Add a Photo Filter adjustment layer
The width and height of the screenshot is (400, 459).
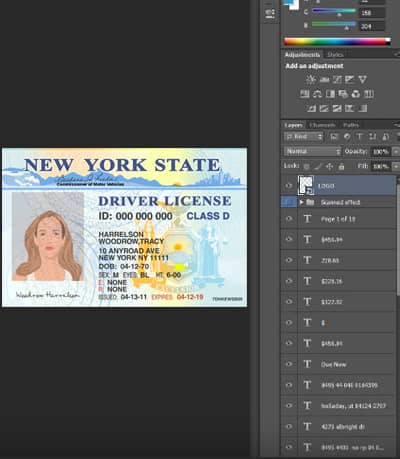[x=343, y=94]
